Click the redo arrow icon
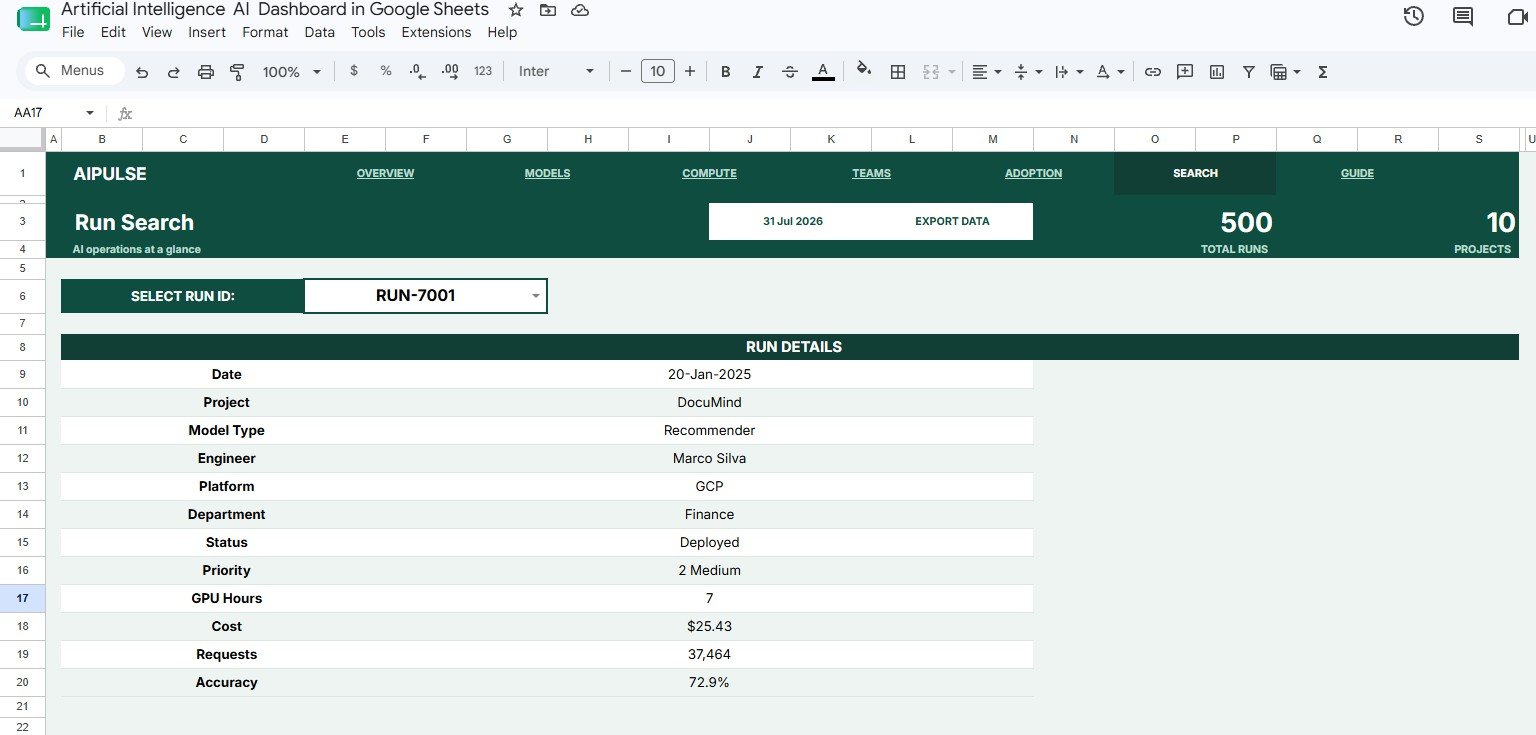This screenshot has width=1536, height=735. pyautogui.click(x=173, y=72)
